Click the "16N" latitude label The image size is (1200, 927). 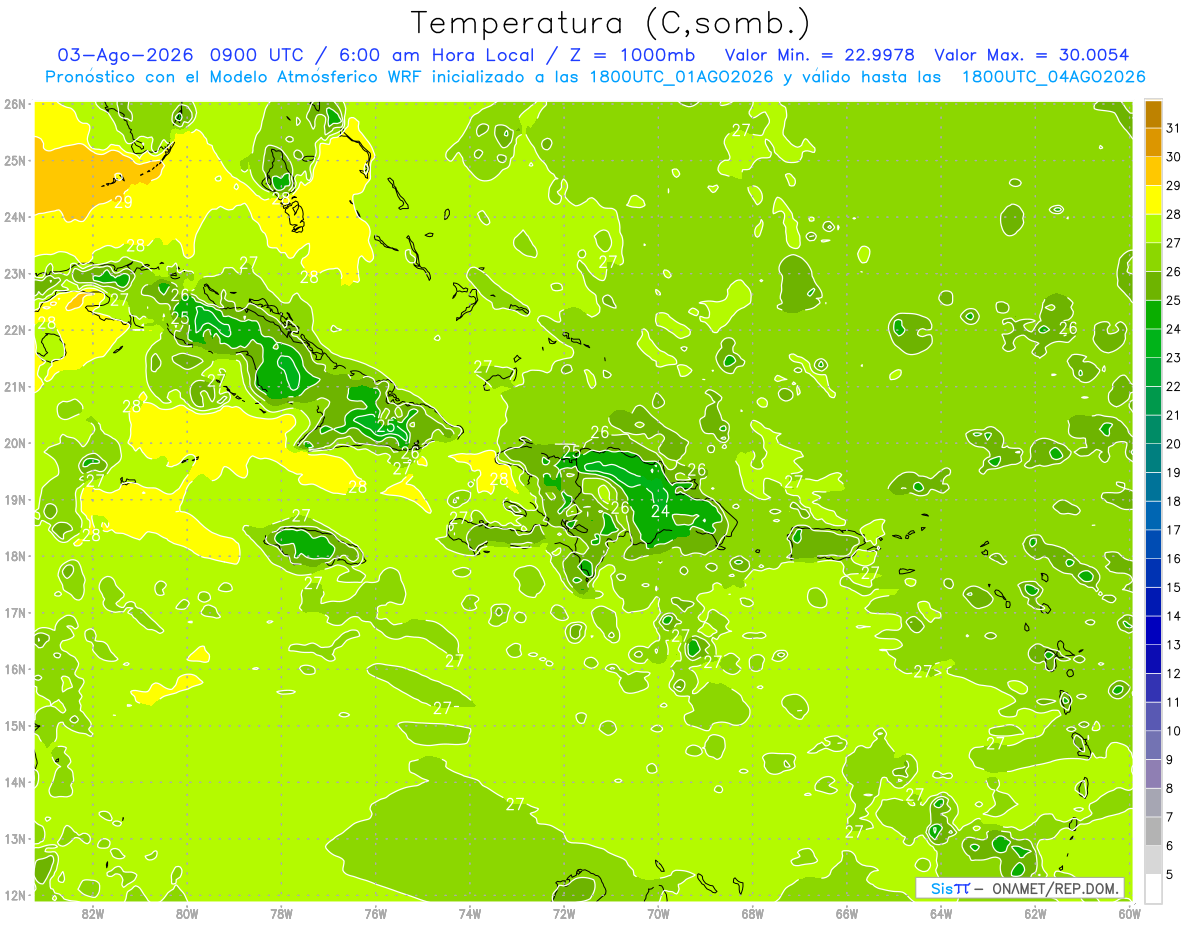point(14,669)
